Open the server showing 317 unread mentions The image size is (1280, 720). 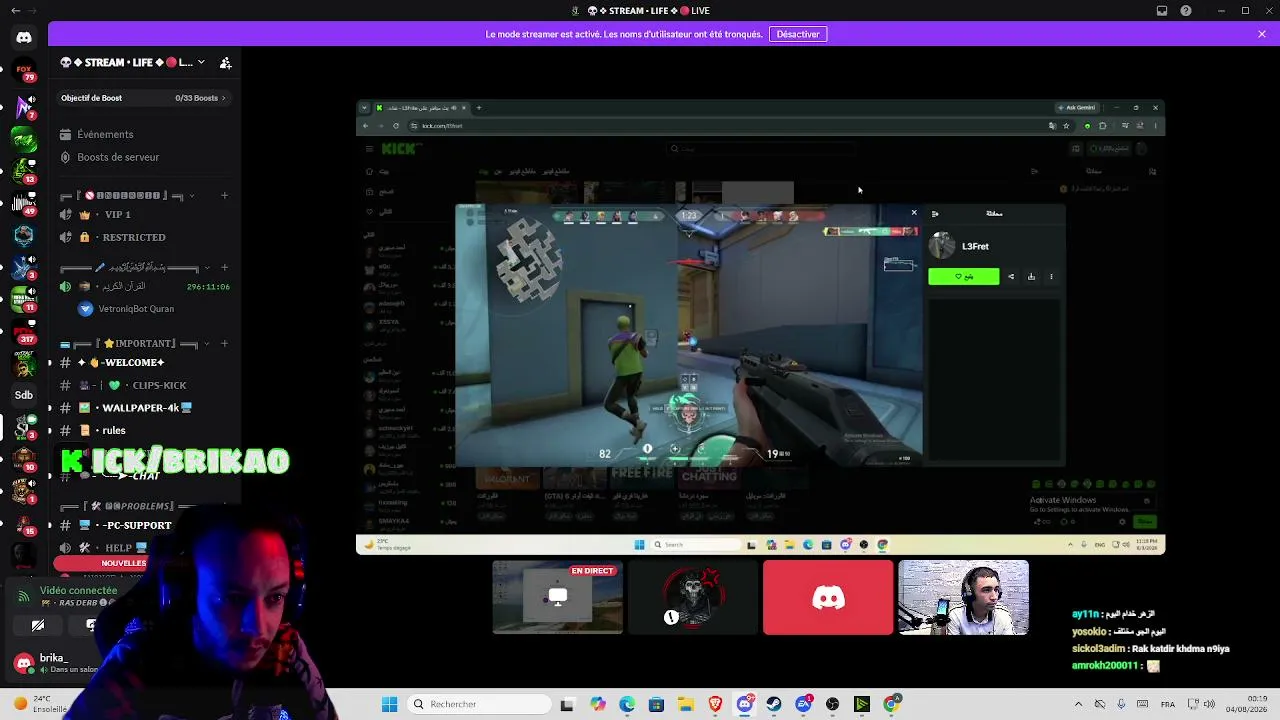tap(24, 330)
